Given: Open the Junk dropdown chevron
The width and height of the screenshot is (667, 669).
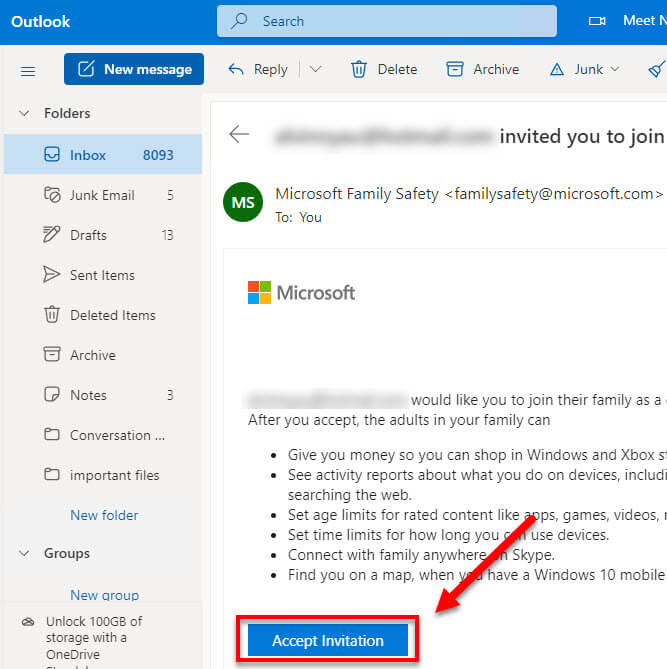Looking at the screenshot, I should (x=615, y=69).
